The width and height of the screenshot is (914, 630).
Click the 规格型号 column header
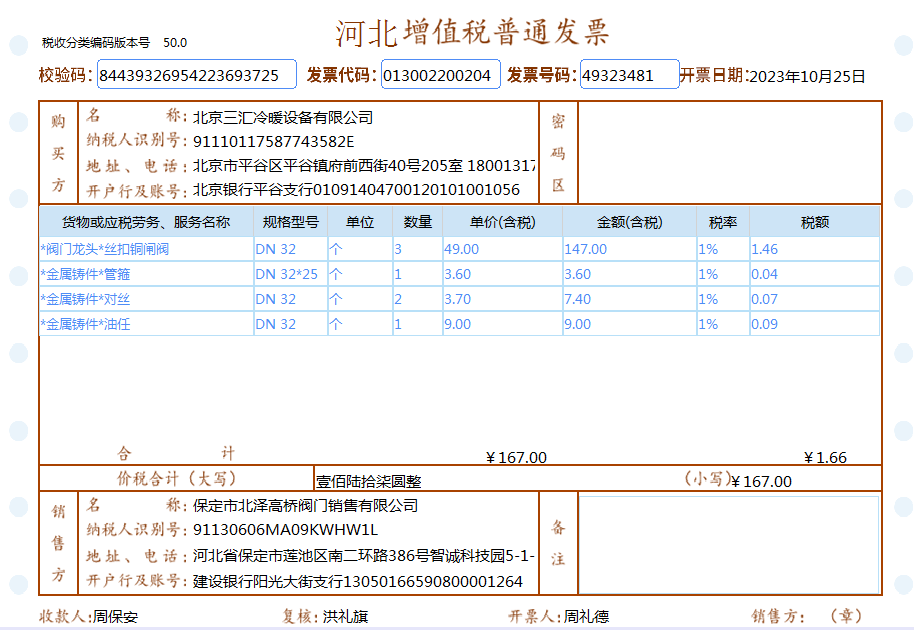point(290,222)
